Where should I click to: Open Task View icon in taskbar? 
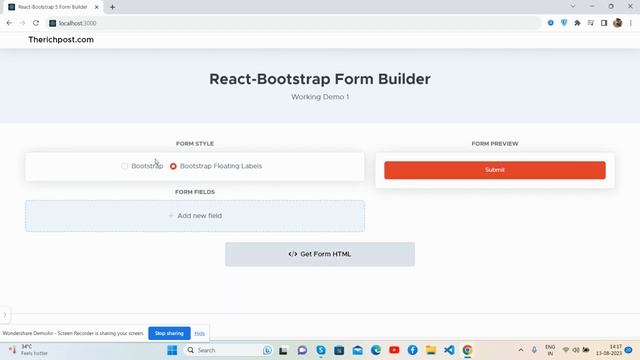click(x=283, y=350)
